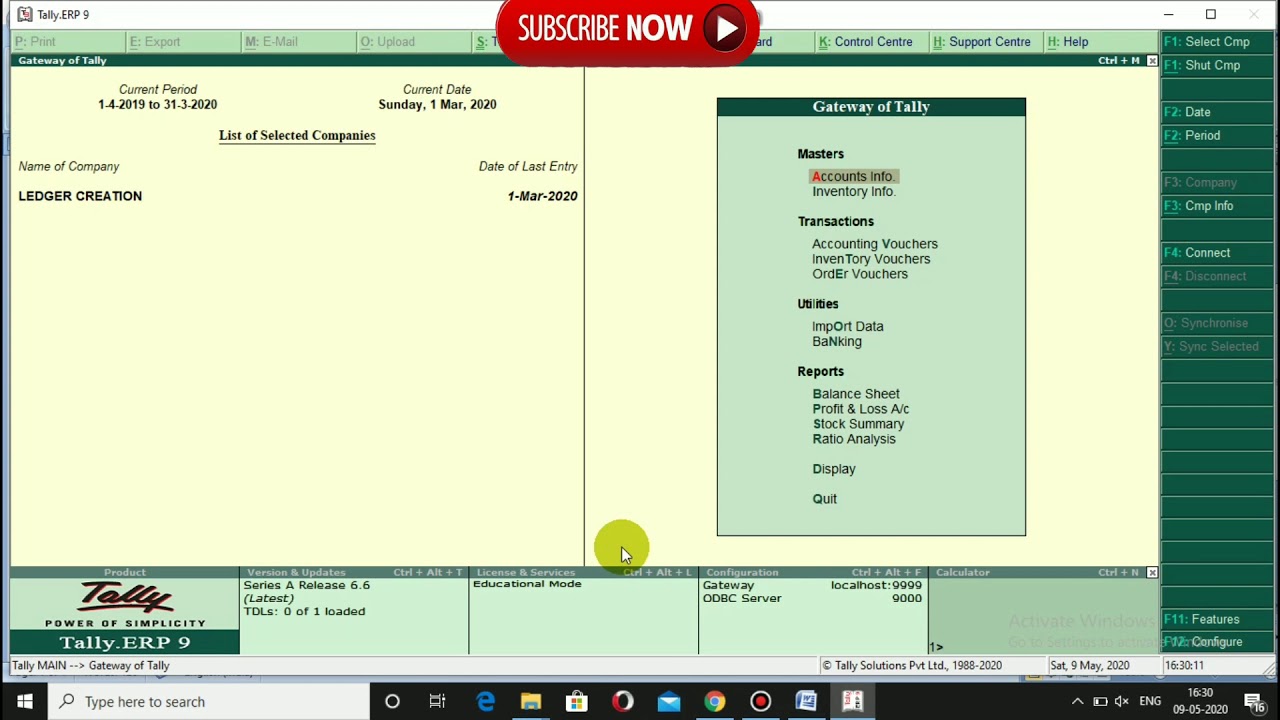Select Order Vouchers

[x=860, y=274]
